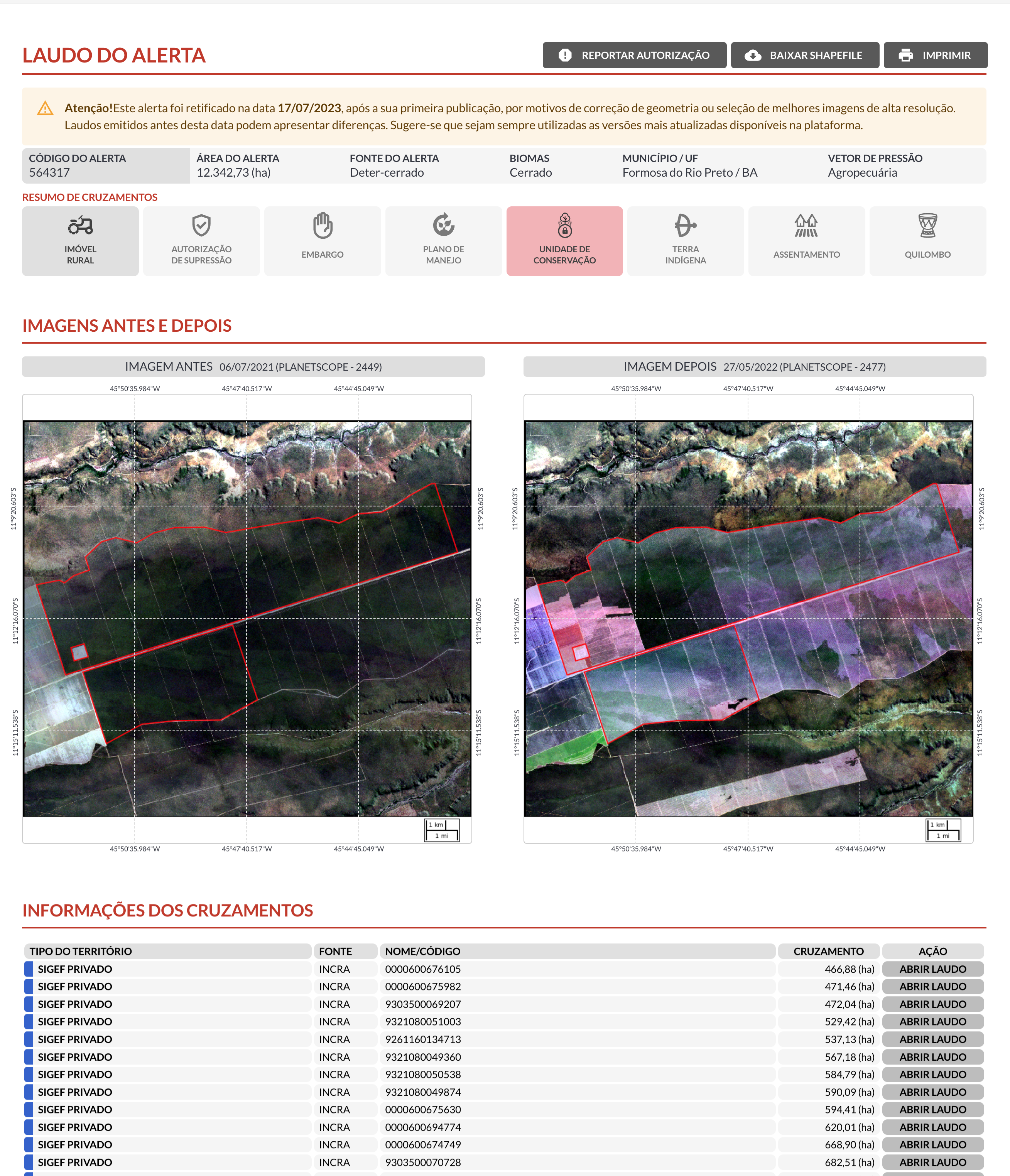This screenshot has width=1010, height=1176.
Task: Open laudo for code 9303500069207
Action: [932, 1004]
